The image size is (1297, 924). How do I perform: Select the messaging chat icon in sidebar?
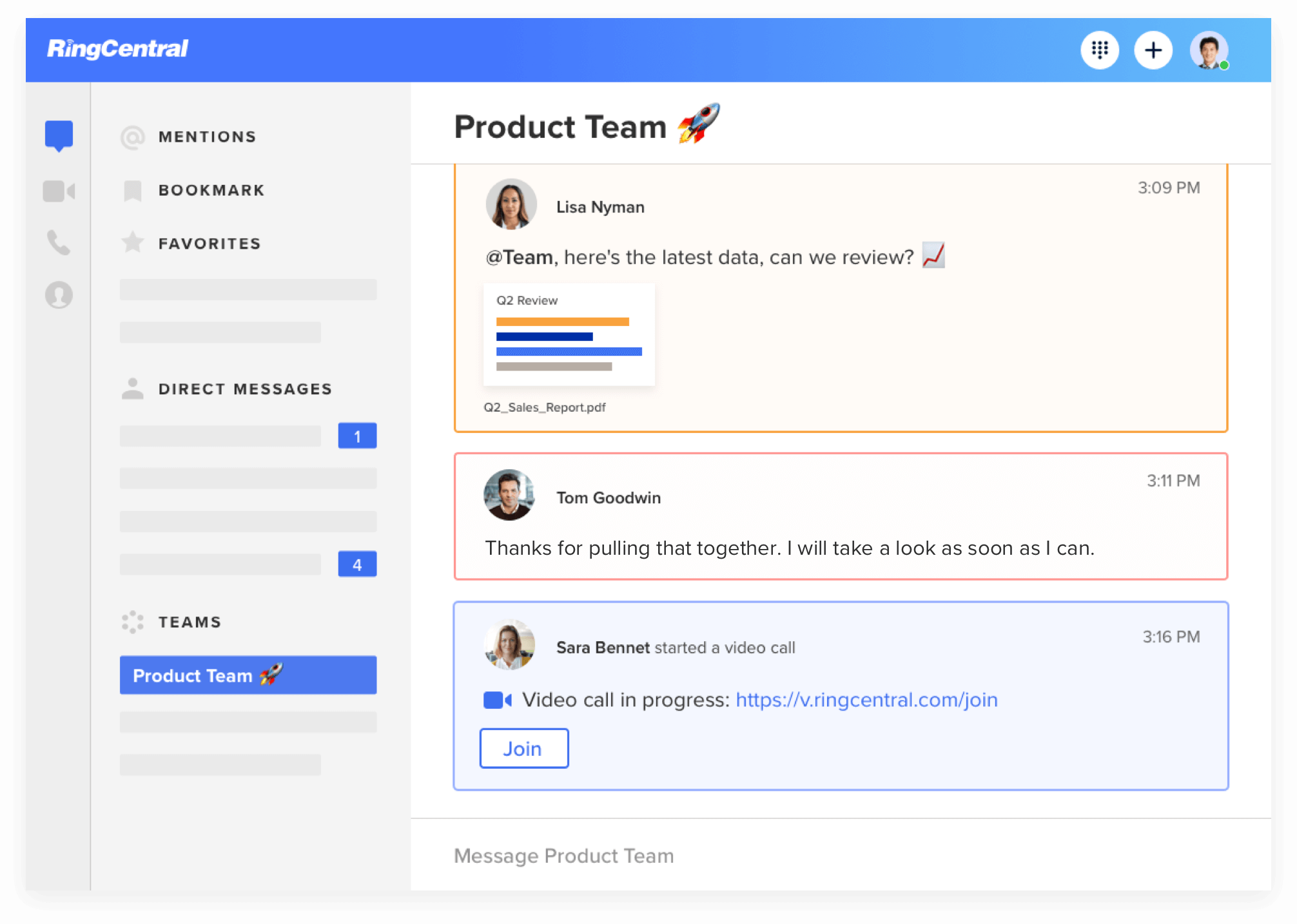point(59,135)
